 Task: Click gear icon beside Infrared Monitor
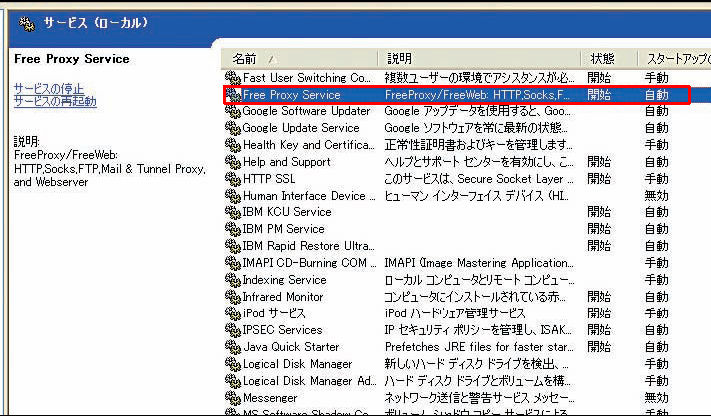click(x=233, y=297)
